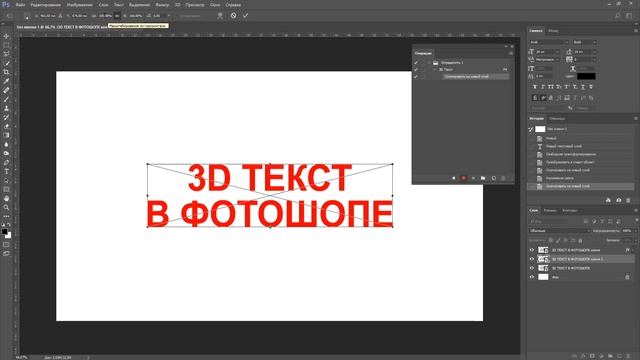Collapse the '3D Текст' action

click(x=435, y=70)
